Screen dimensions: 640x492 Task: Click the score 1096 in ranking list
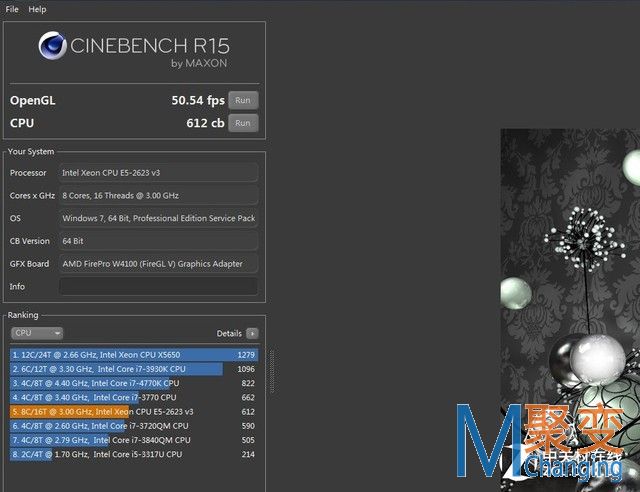coord(246,369)
